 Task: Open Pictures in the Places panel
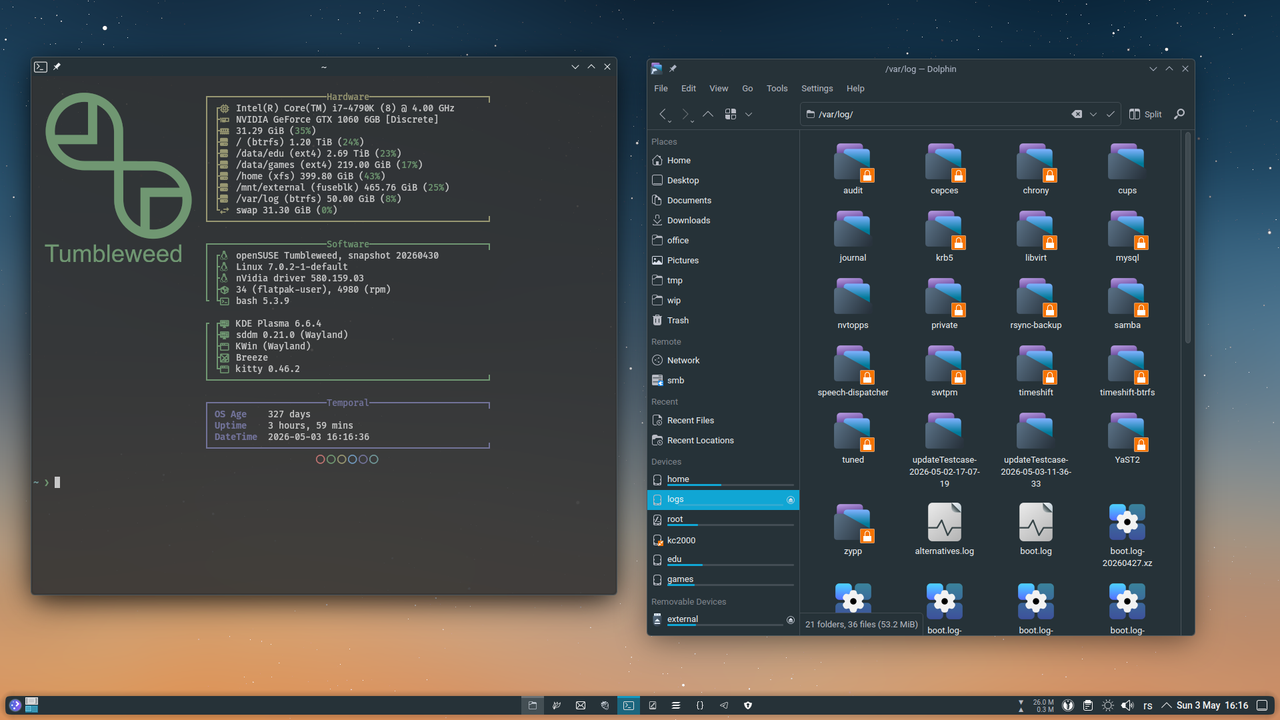(723, 260)
